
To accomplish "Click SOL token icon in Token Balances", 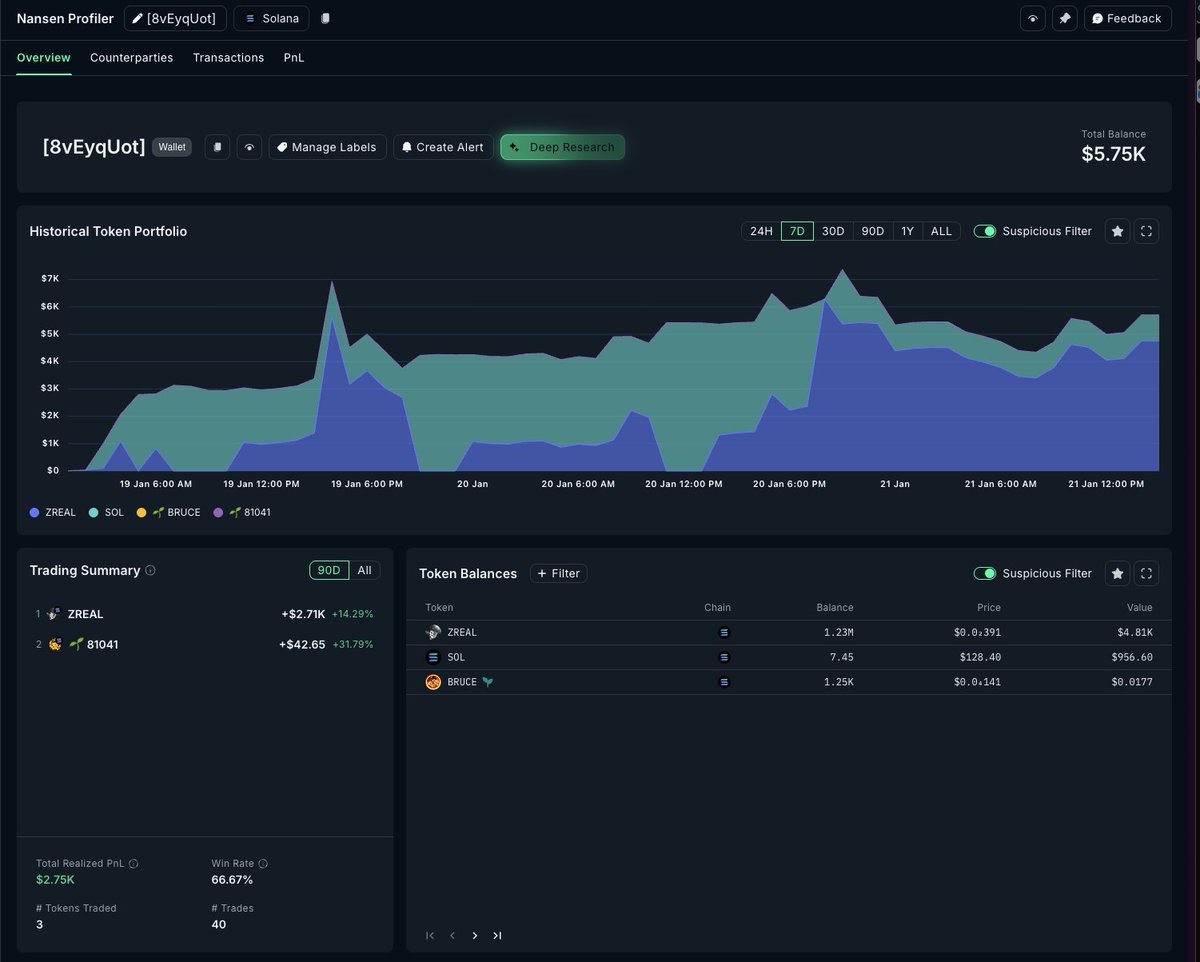I will point(433,657).
